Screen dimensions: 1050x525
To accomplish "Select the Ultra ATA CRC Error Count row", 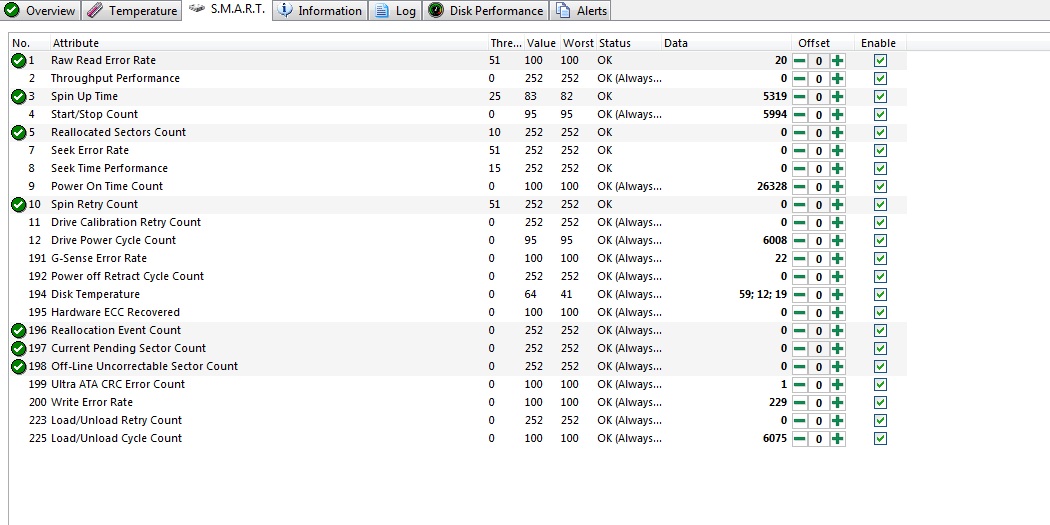I will pyautogui.click(x=458, y=384).
